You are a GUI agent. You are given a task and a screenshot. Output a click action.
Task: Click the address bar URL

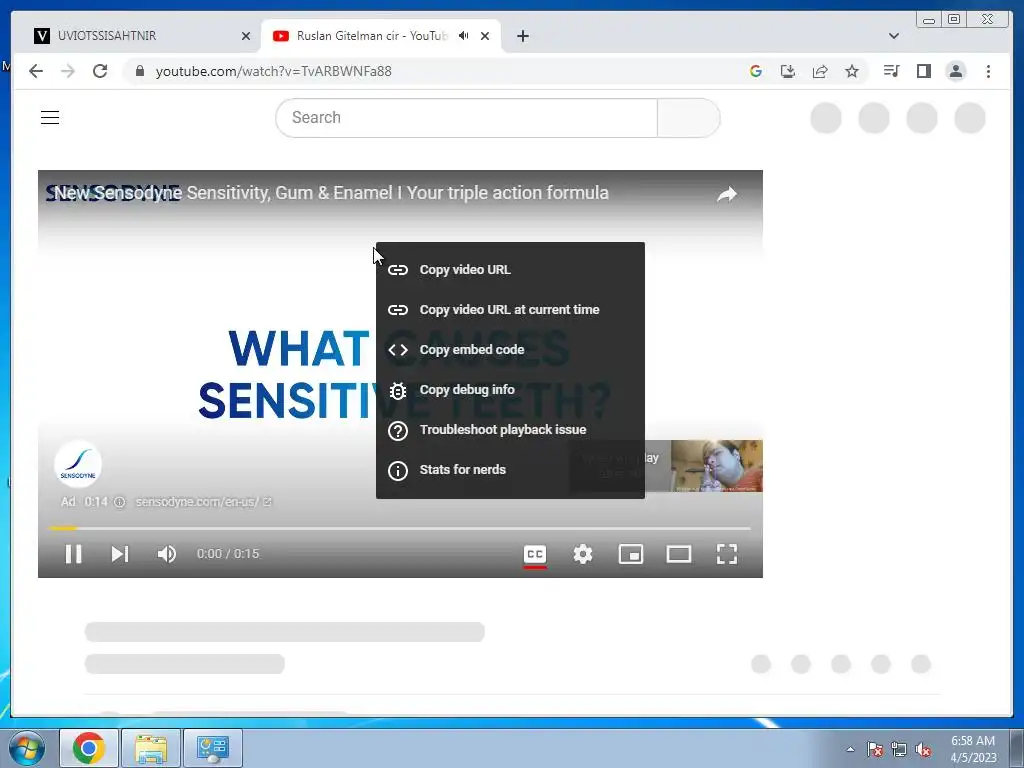coord(274,71)
